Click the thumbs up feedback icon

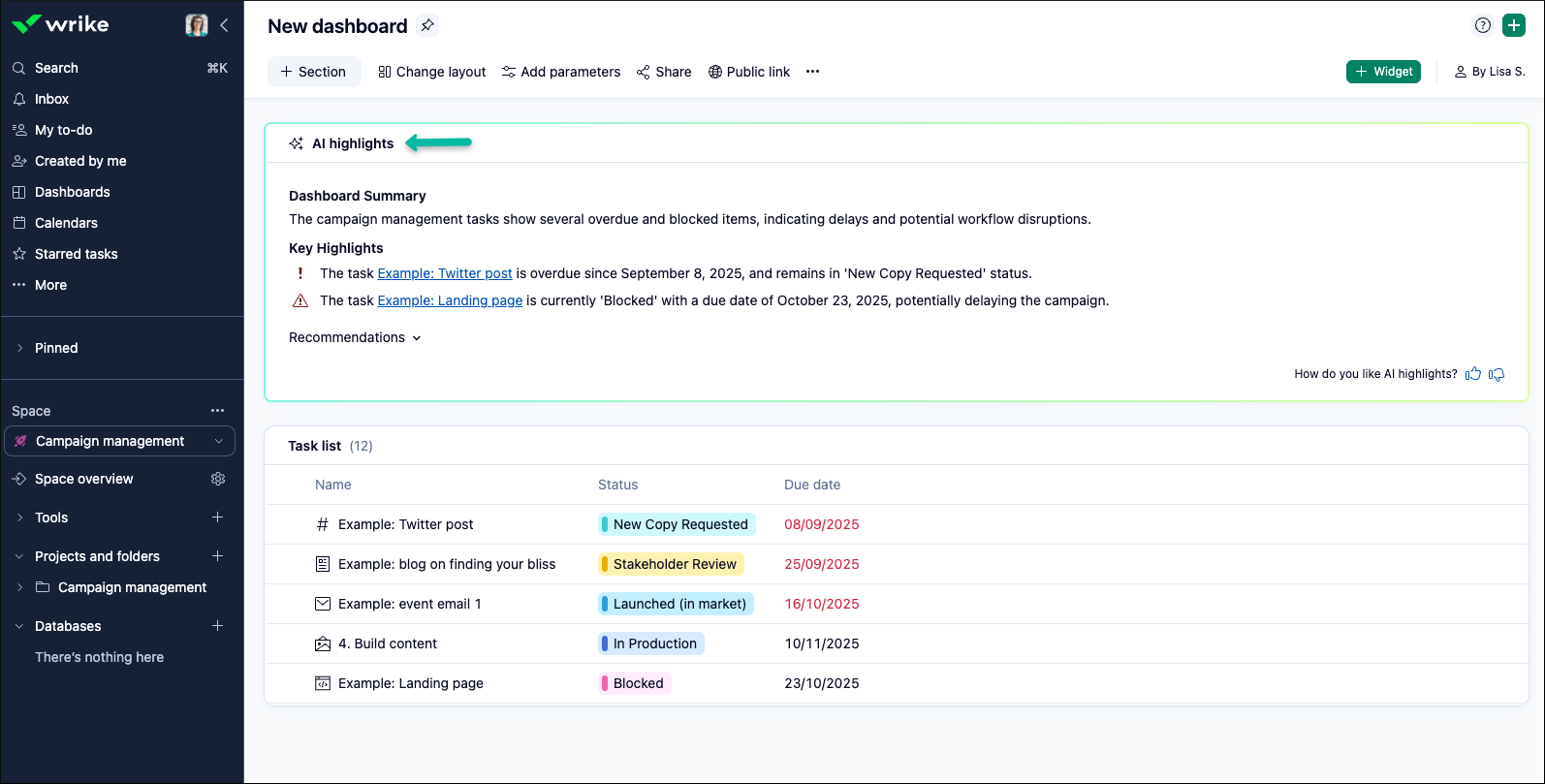1473,374
